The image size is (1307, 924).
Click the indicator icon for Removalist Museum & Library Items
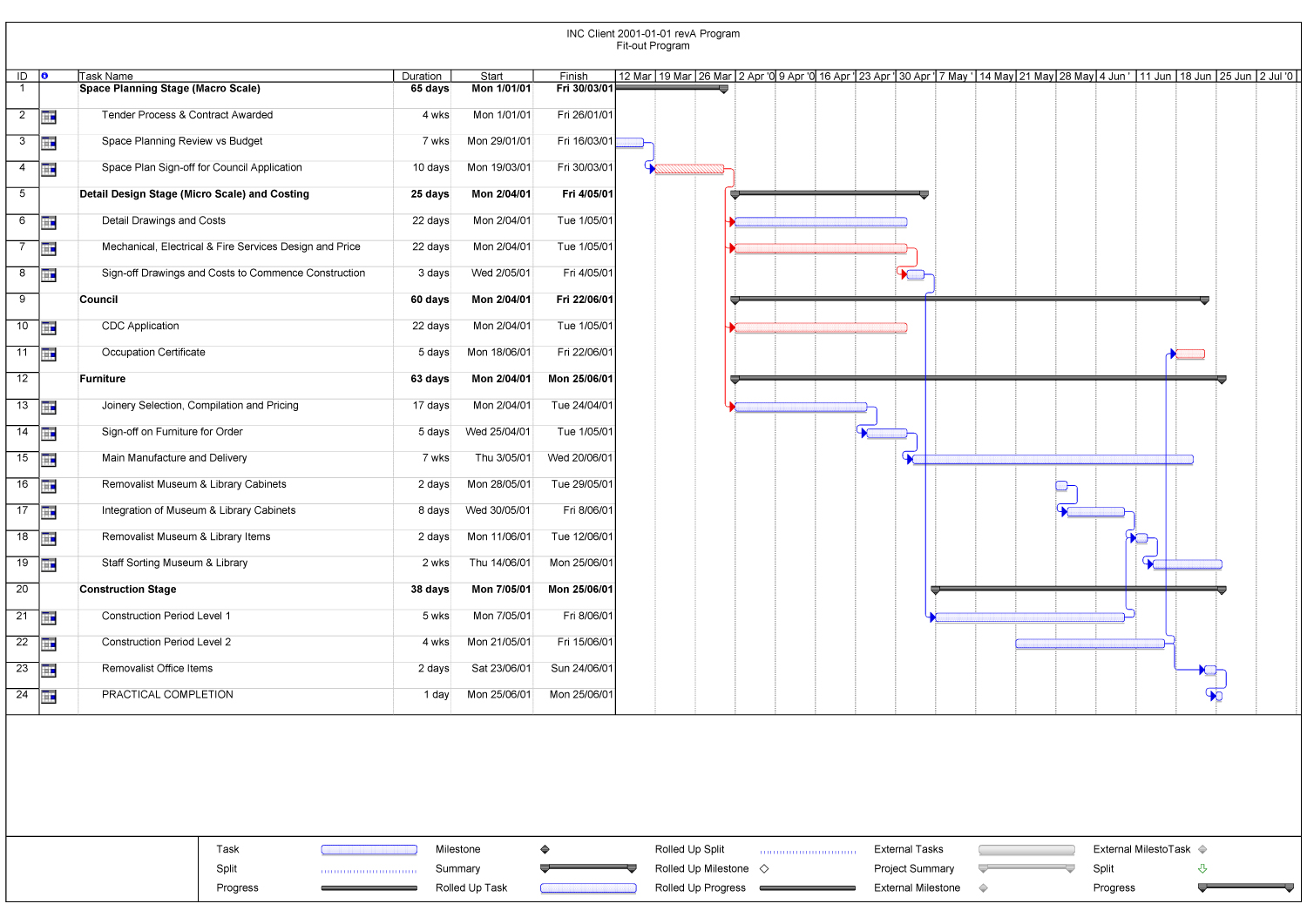[x=49, y=539]
